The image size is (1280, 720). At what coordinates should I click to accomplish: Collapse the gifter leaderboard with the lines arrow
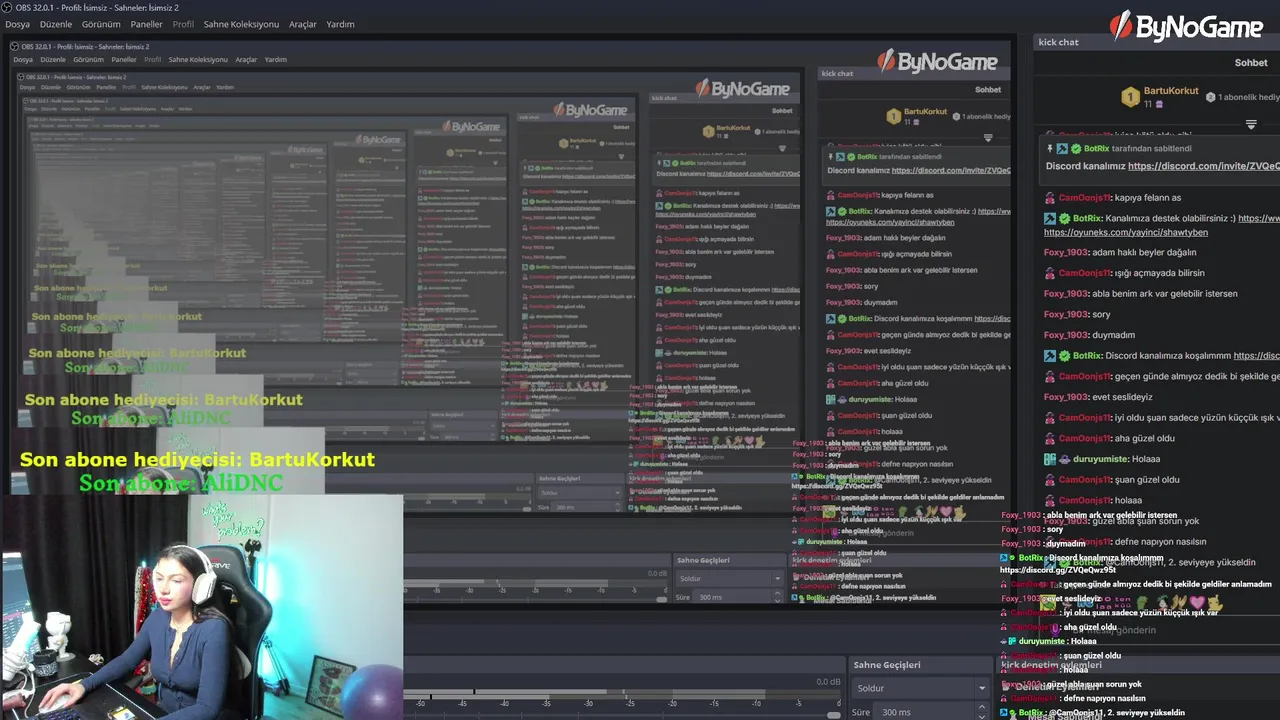point(1251,125)
